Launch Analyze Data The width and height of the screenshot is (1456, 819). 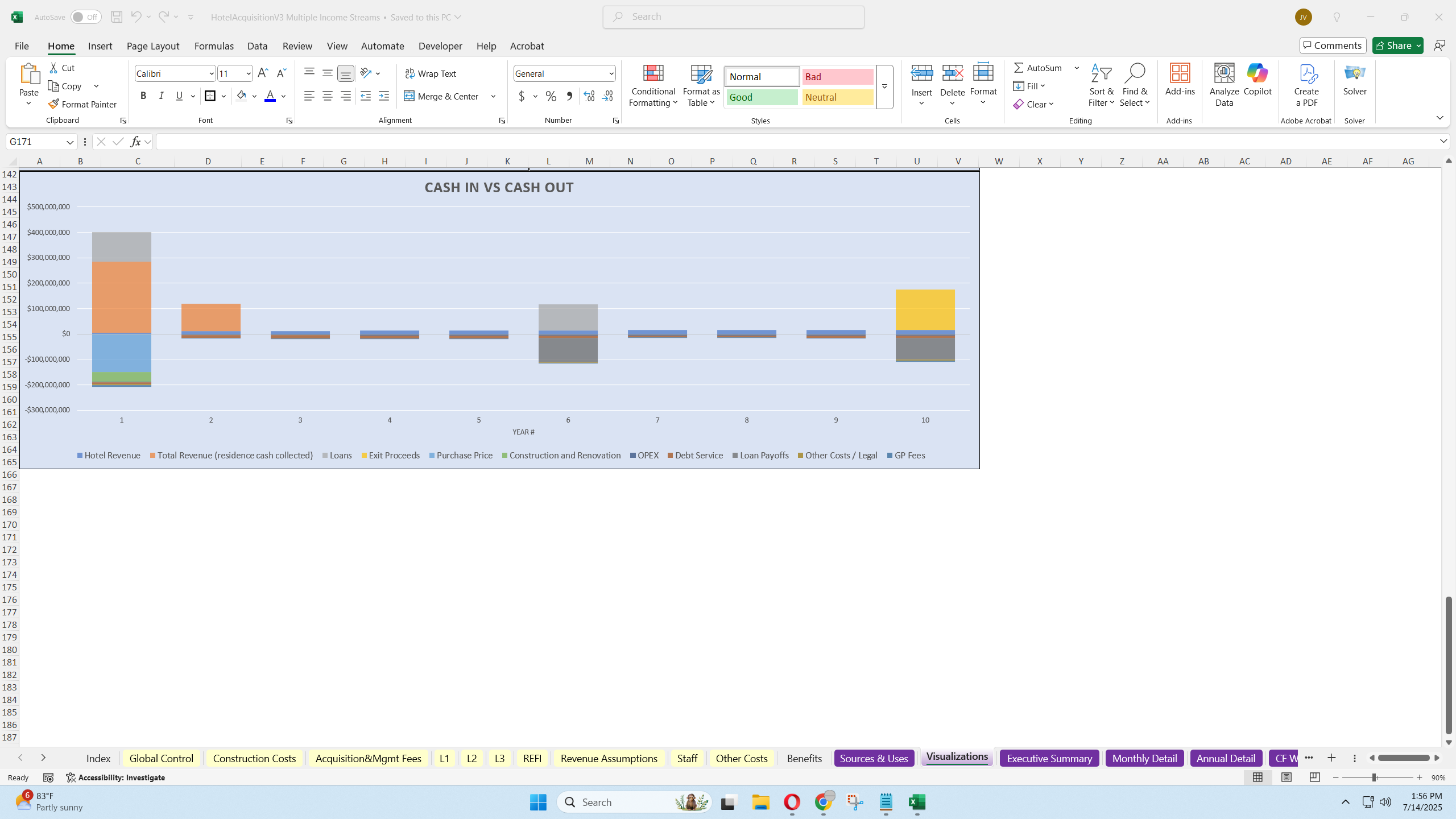1223,84
